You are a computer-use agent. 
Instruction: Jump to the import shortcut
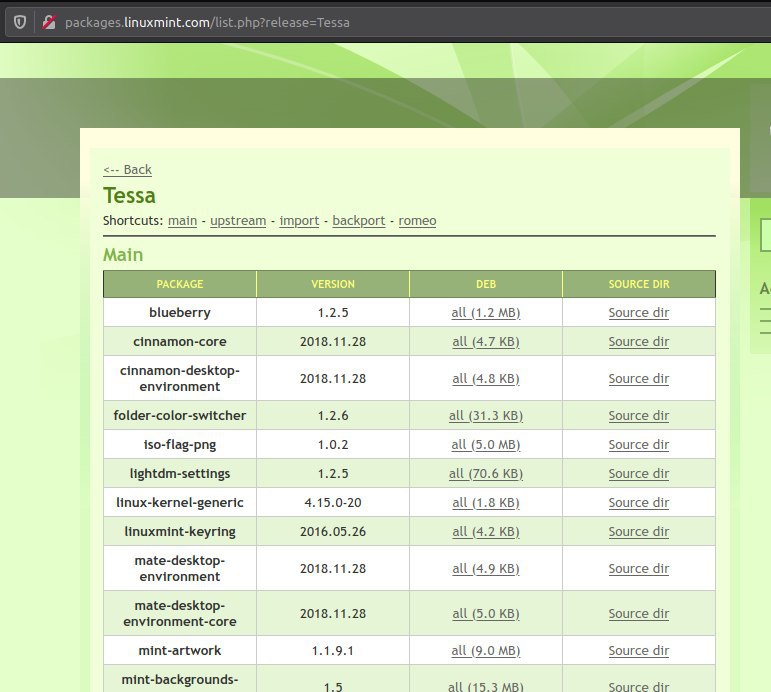(x=299, y=220)
